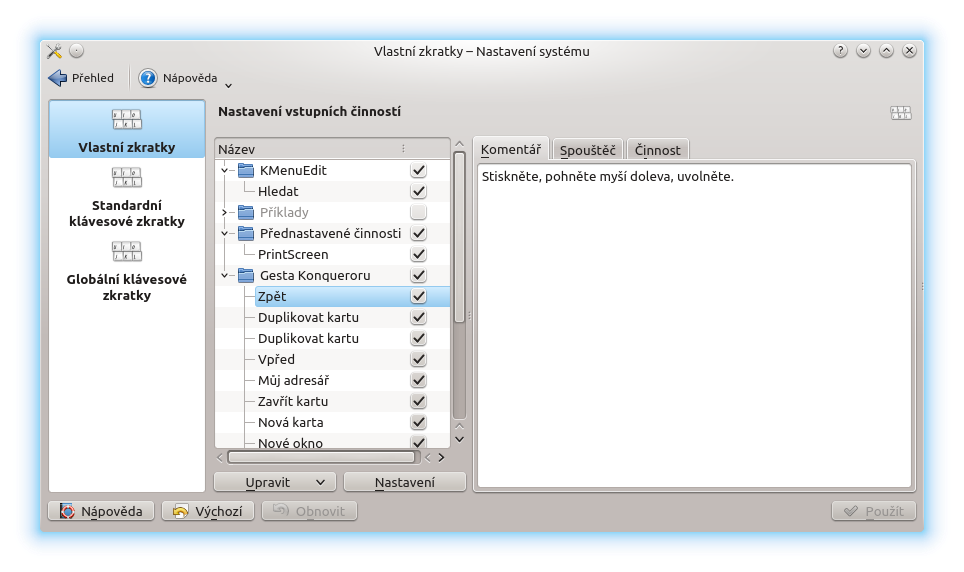
Task: Enable the Příklady checkbox
Action: [x=419, y=212]
